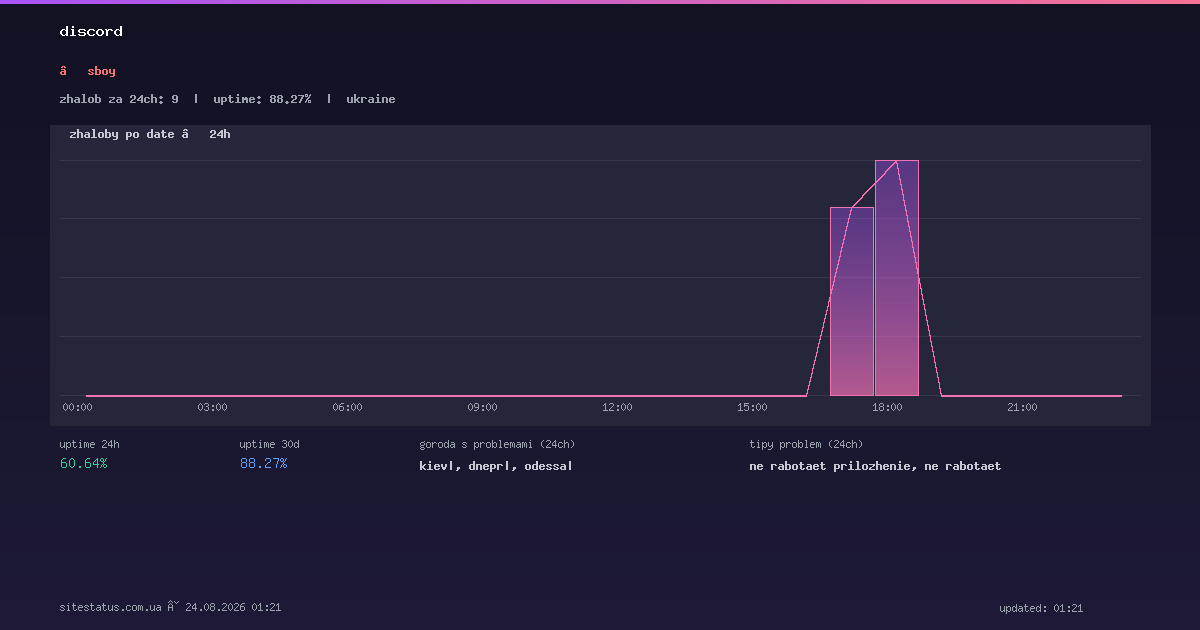
Task: Click the ukraine region label
Action: point(371,99)
